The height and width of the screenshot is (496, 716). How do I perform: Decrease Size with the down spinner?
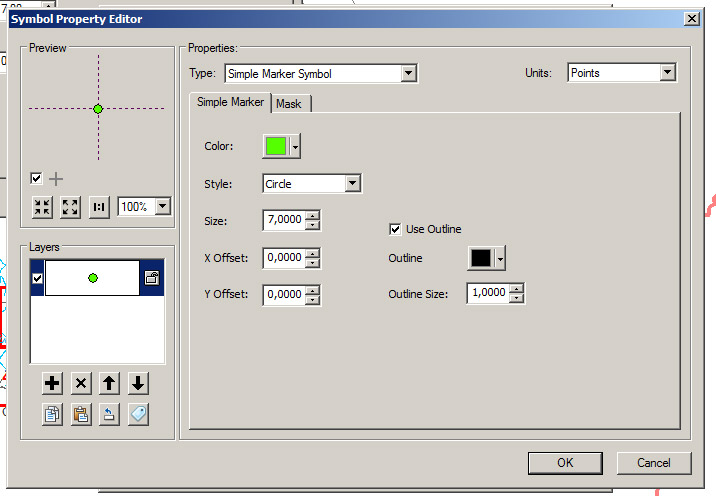click(313, 225)
